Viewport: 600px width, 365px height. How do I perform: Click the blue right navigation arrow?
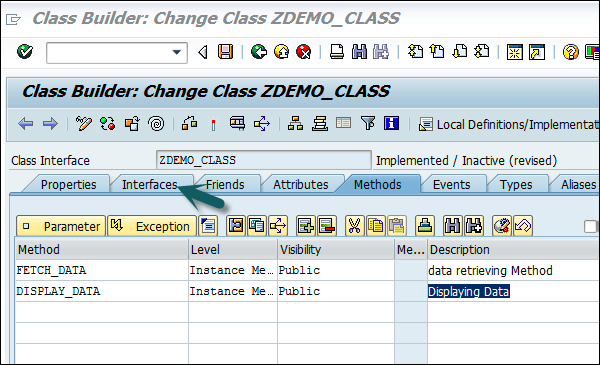[50, 124]
